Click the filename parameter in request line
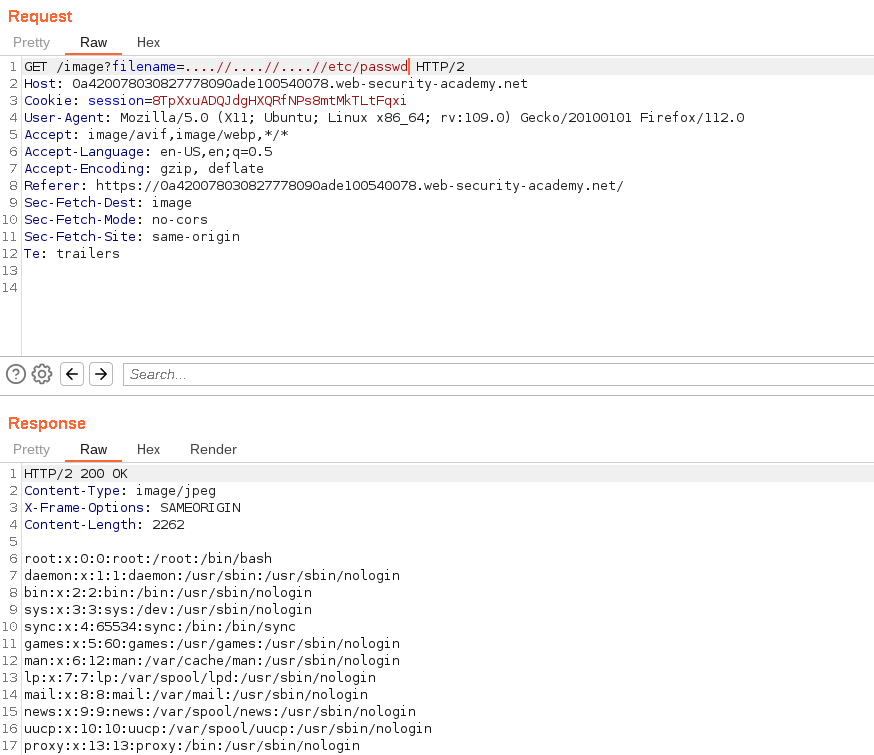This screenshot has height=755, width=874. pyautogui.click(x=144, y=67)
